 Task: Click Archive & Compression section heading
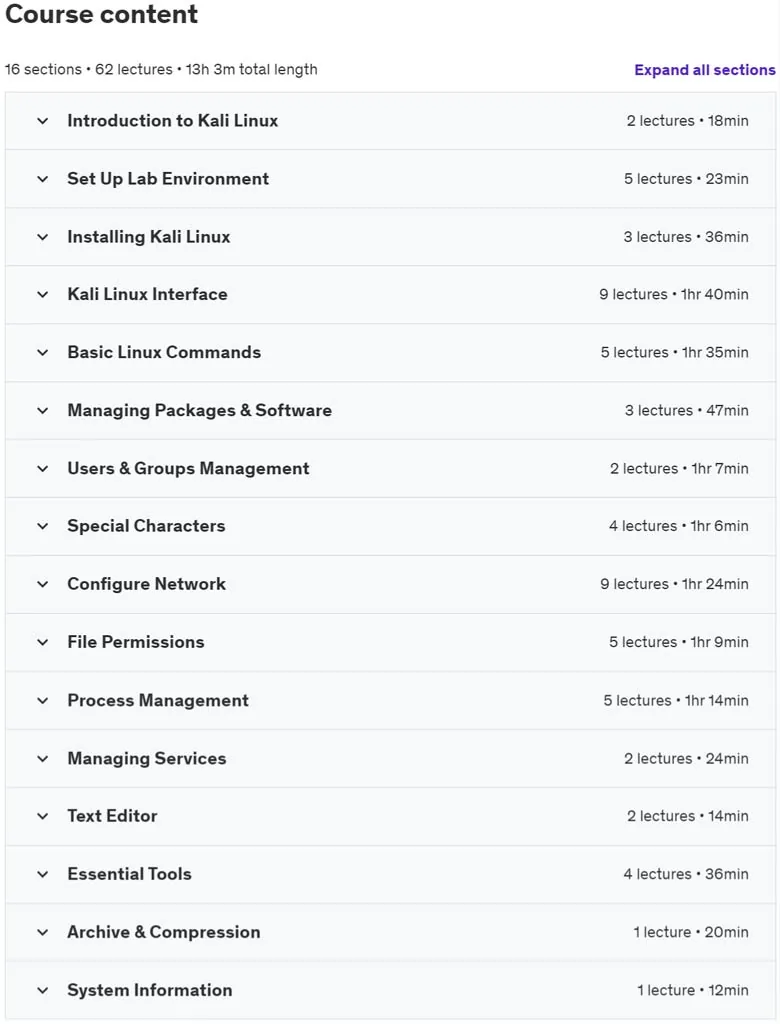(x=164, y=932)
